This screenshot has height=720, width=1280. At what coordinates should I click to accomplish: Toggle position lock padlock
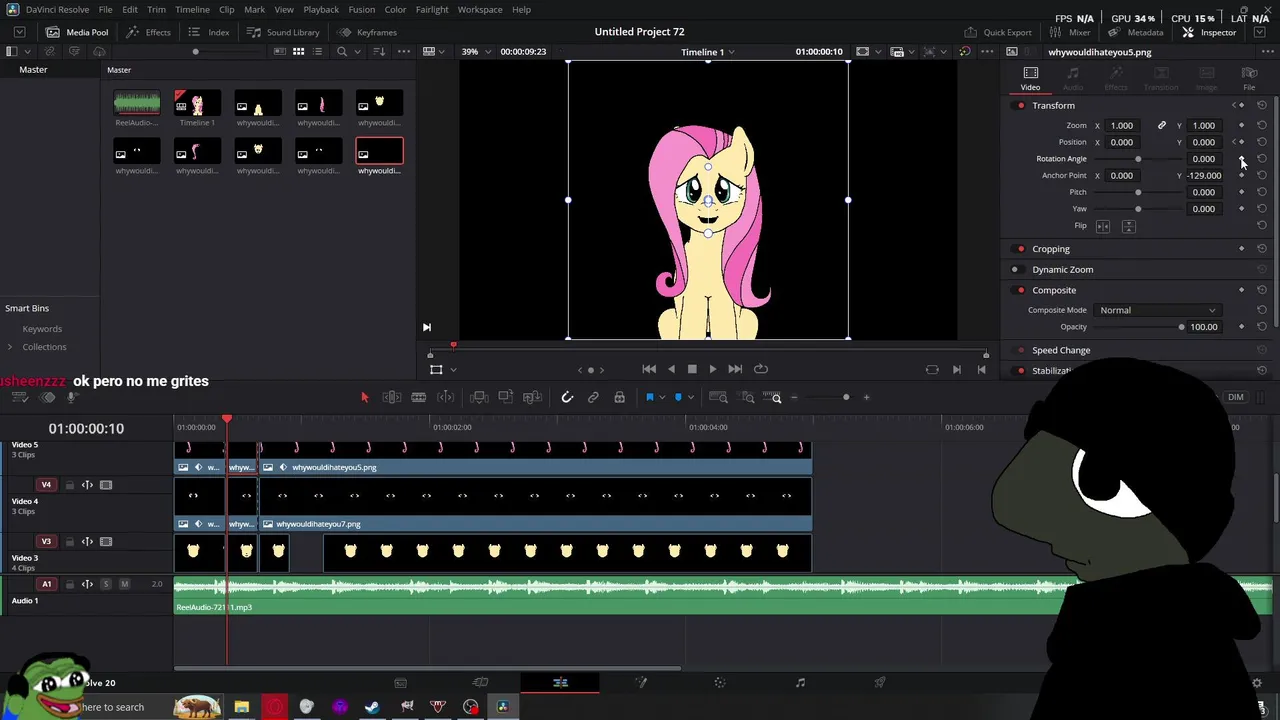619,397
